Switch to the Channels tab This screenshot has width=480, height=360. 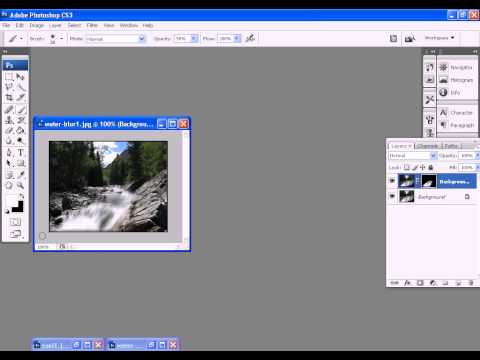(428, 146)
